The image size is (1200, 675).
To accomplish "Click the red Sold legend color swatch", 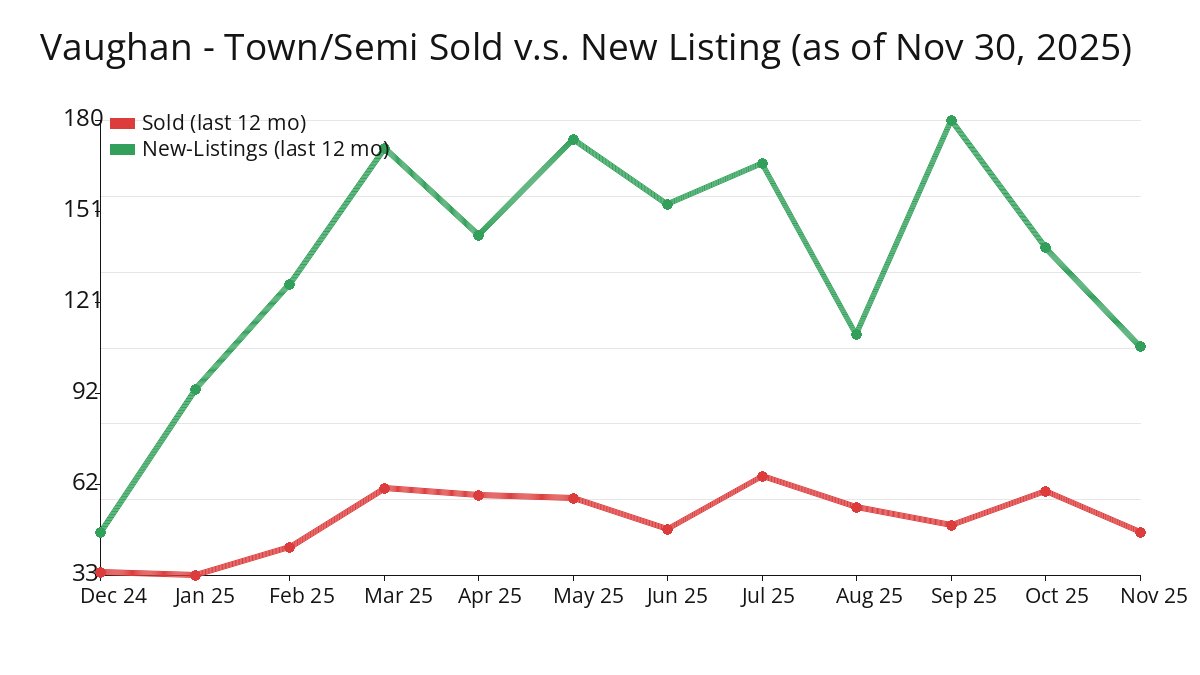I will pyautogui.click(x=122, y=123).
